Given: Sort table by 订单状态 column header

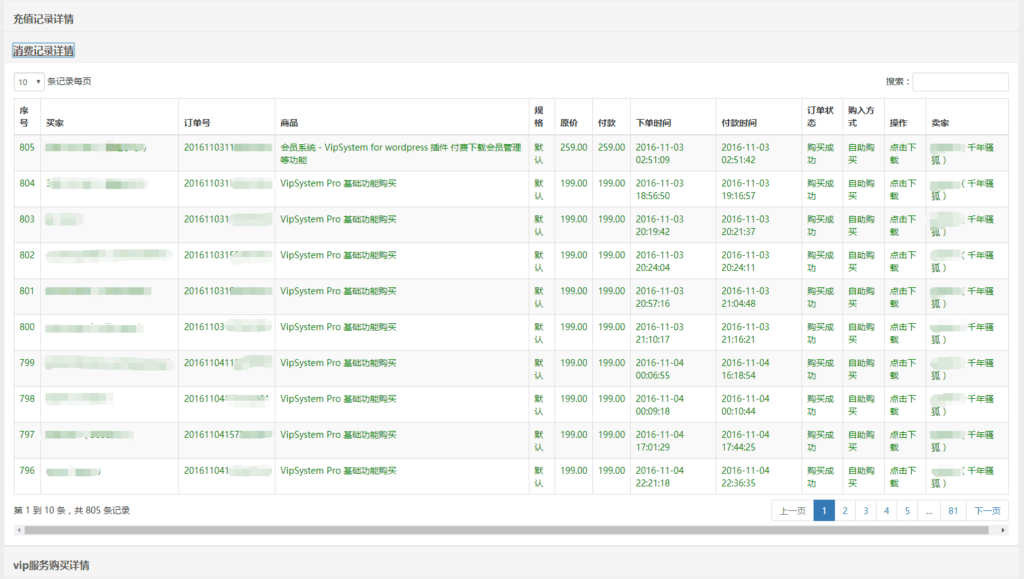Looking at the screenshot, I should pyautogui.click(x=820, y=116).
